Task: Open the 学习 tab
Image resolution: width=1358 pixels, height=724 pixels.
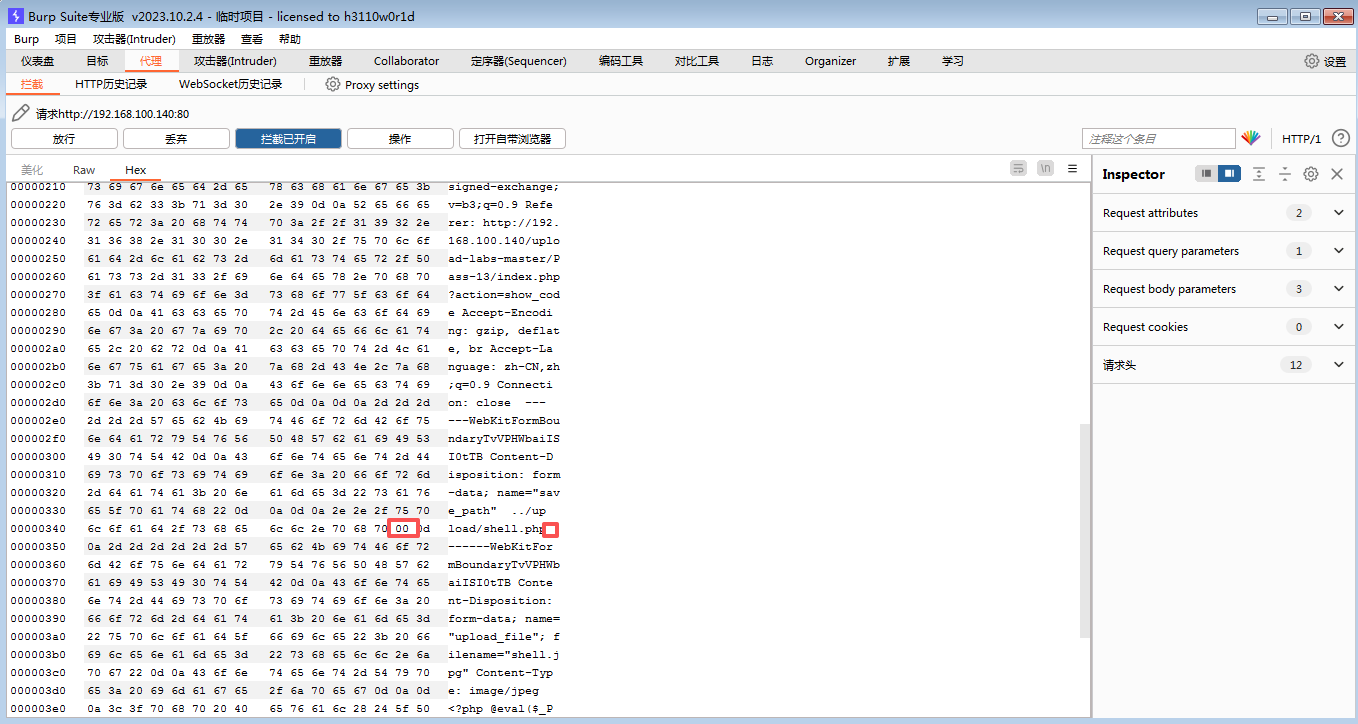Action: 953,61
